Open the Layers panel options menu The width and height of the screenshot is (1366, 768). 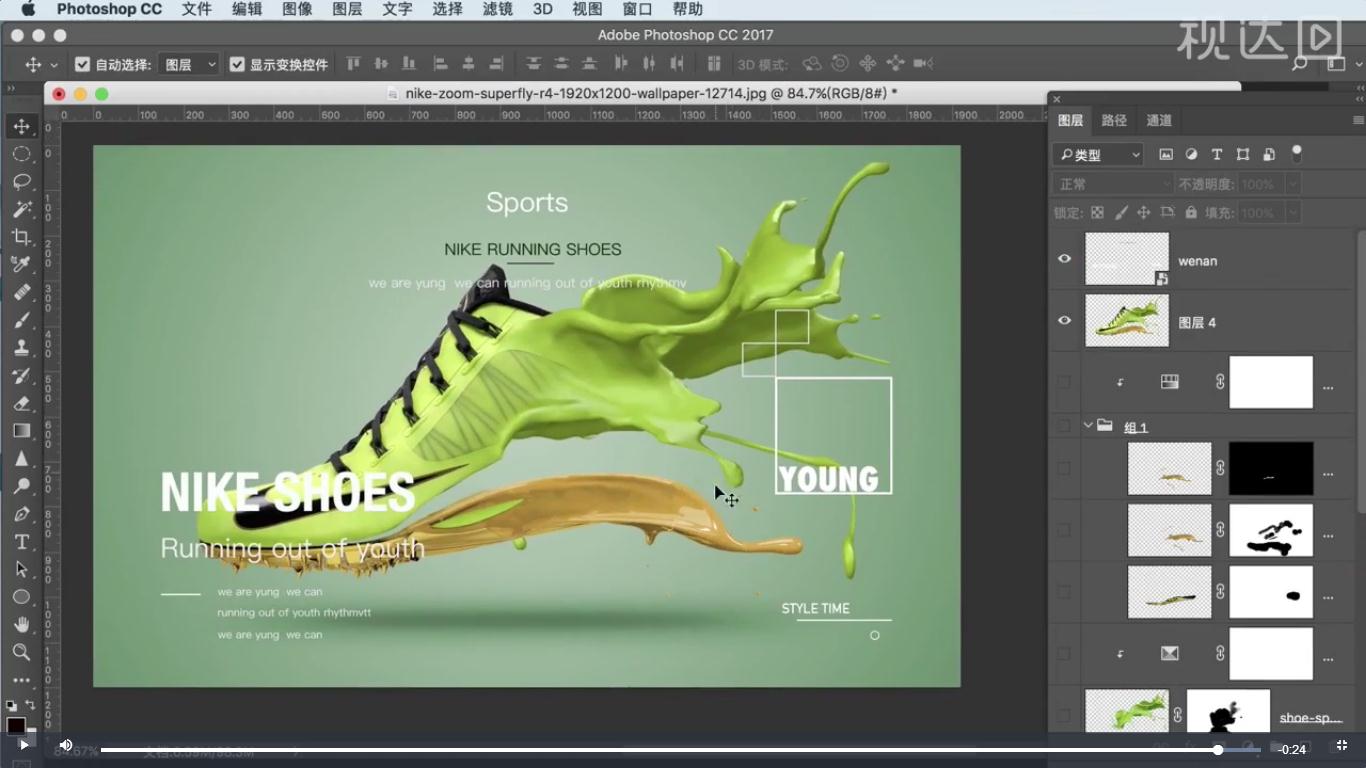[x=1358, y=120]
